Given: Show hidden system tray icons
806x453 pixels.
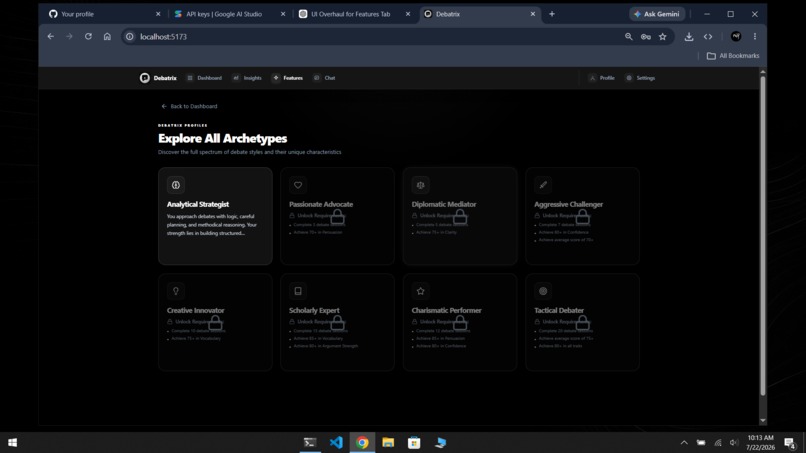Looking at the screenshot, I should tap(684, 443).
